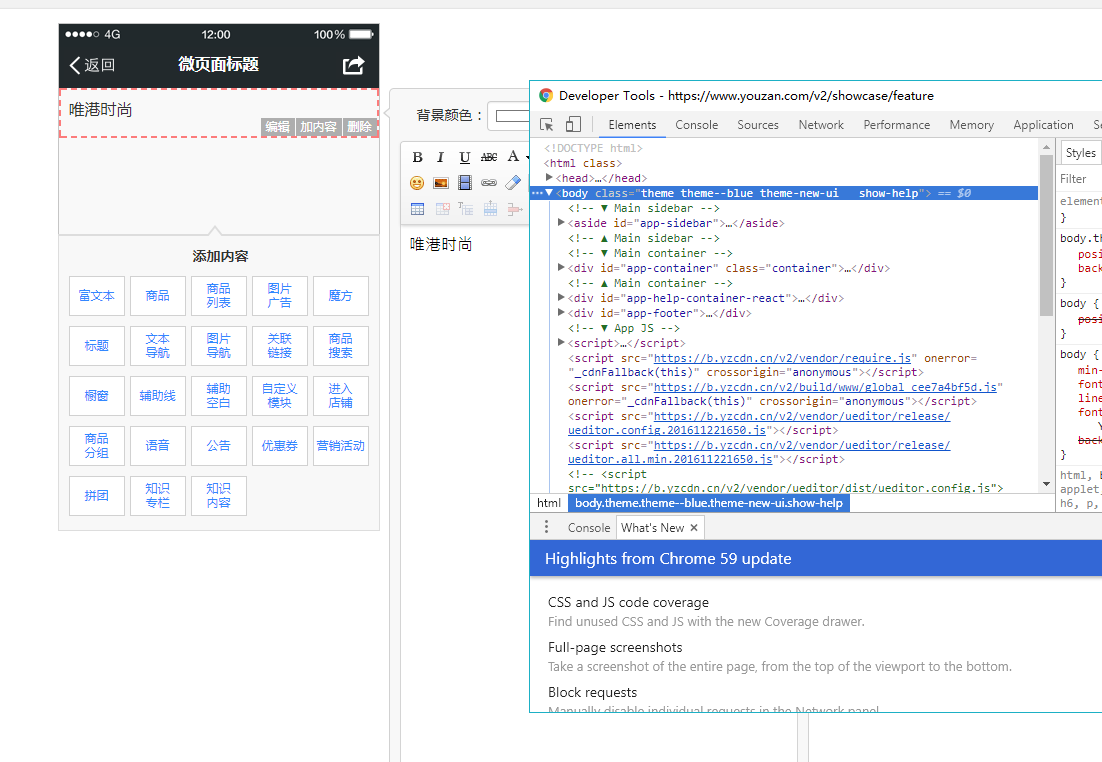Open the global_cee7a4bf5d.js script link
1102x762 pixels.
click(825, 387)
